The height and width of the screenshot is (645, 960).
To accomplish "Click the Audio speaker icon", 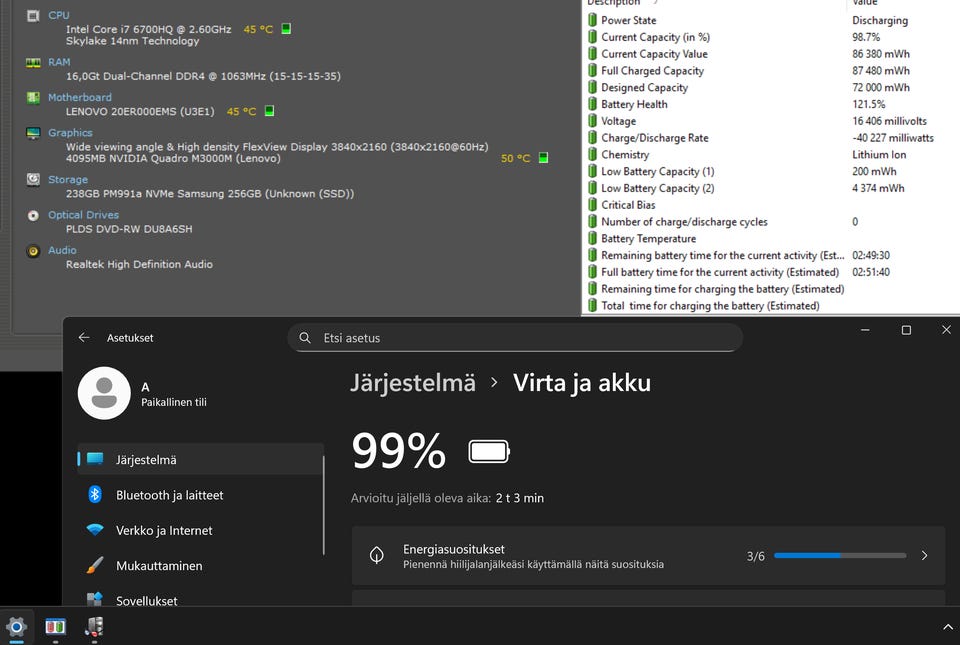I will tap(33, 251).
